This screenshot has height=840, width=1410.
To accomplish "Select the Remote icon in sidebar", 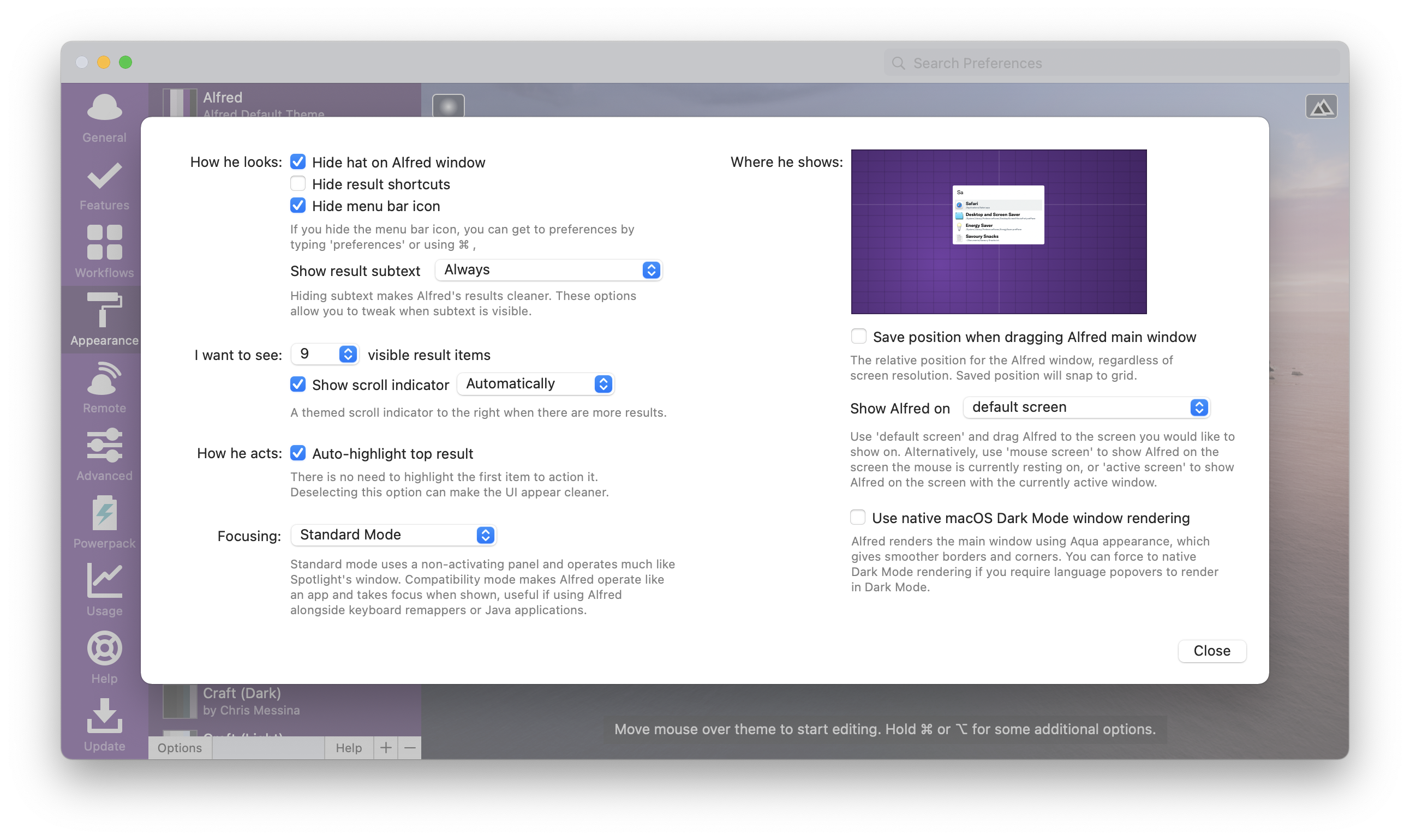I will pos(104,379).
